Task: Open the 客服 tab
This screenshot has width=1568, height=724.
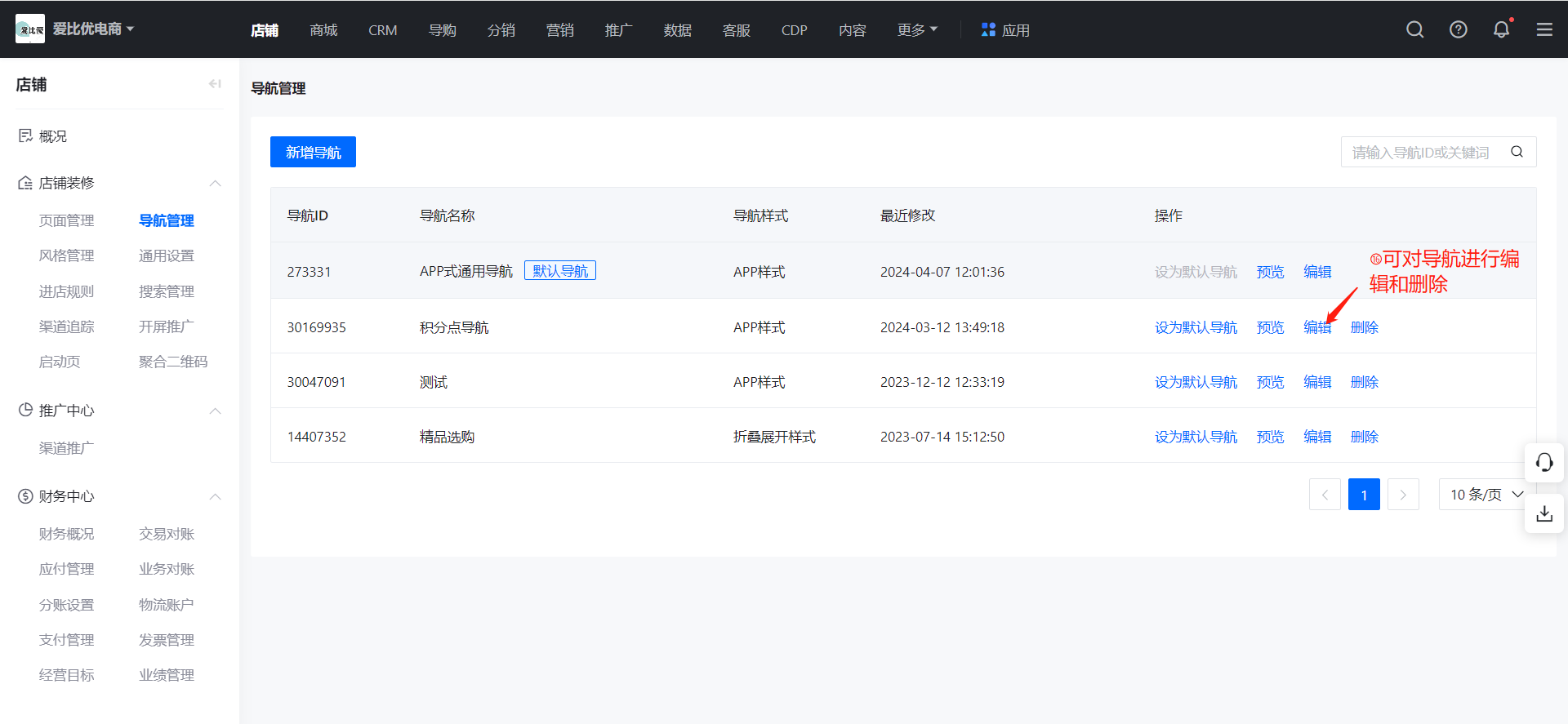Action: point(736,30)
